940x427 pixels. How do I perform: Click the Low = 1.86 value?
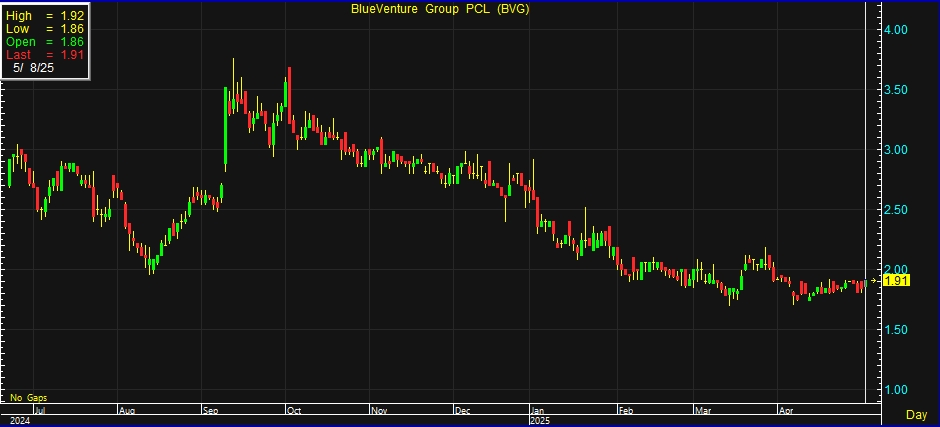click(44, 29)
